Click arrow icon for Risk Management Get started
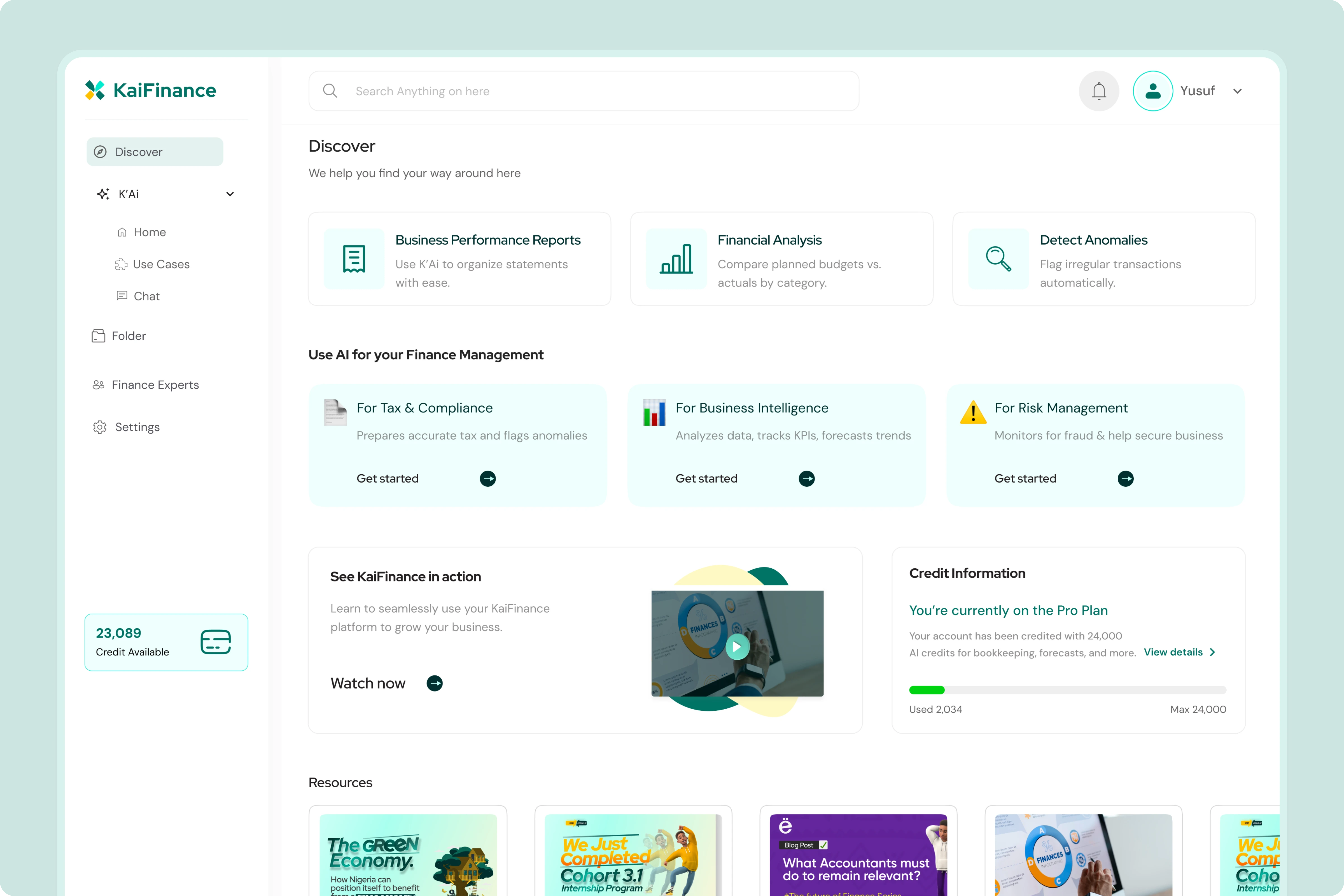Viewport: 1344px width, 896px height. click(1125, 478)
